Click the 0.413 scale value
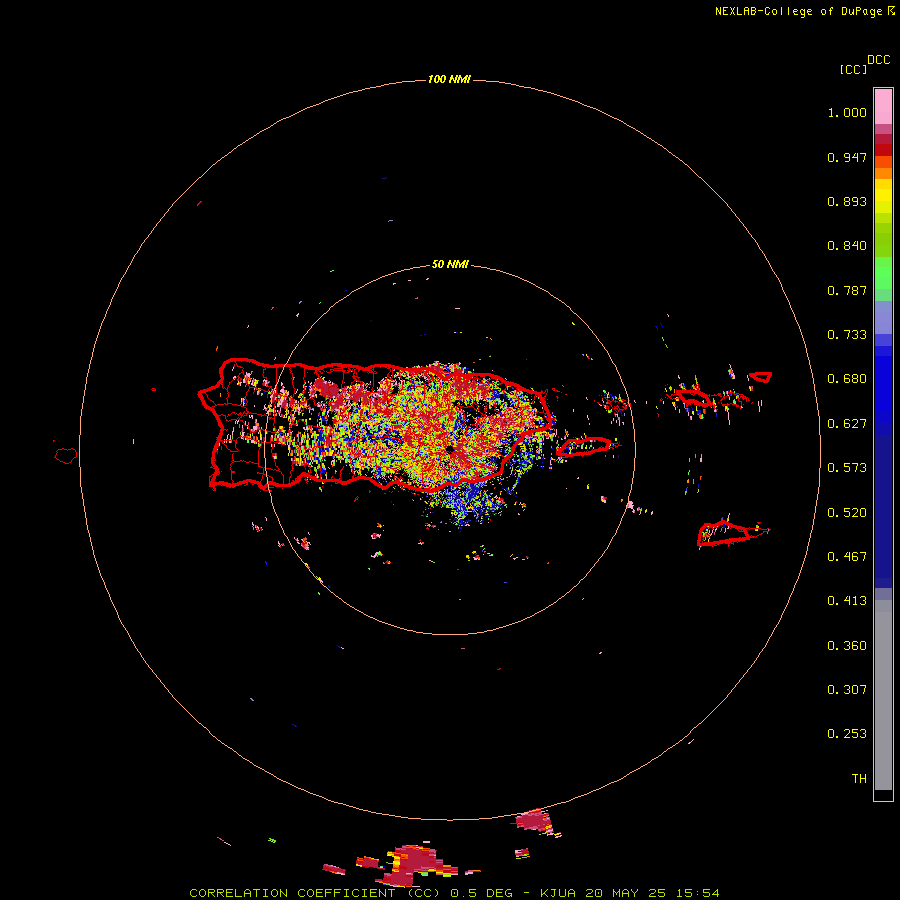The width and height of the screenshot is (900, 900). (x=847, y=601)
